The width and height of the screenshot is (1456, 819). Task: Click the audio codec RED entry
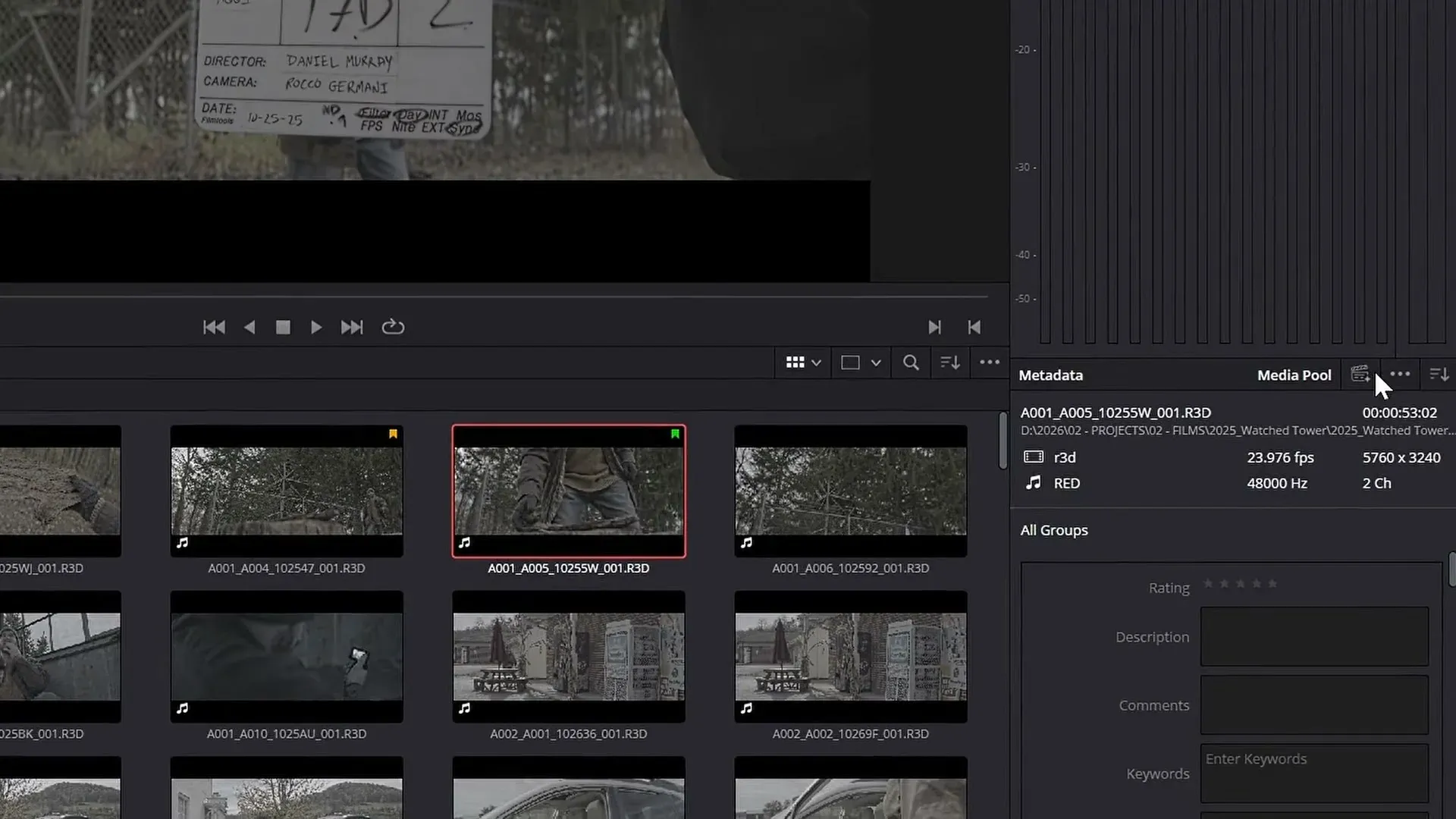tap(1066, 483)
